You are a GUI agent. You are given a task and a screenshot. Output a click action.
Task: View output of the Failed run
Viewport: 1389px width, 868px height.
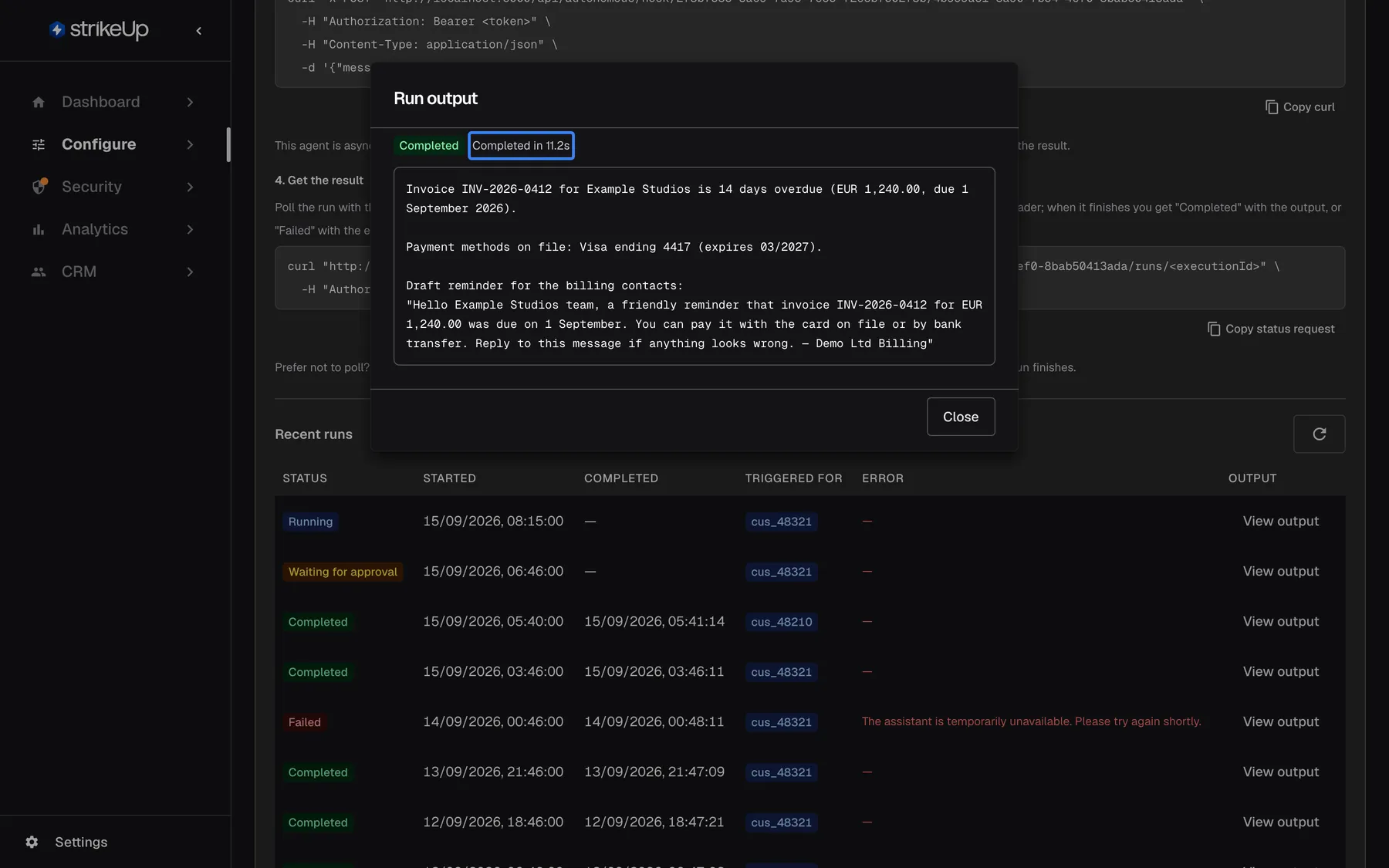click(x=1280, y=722)
